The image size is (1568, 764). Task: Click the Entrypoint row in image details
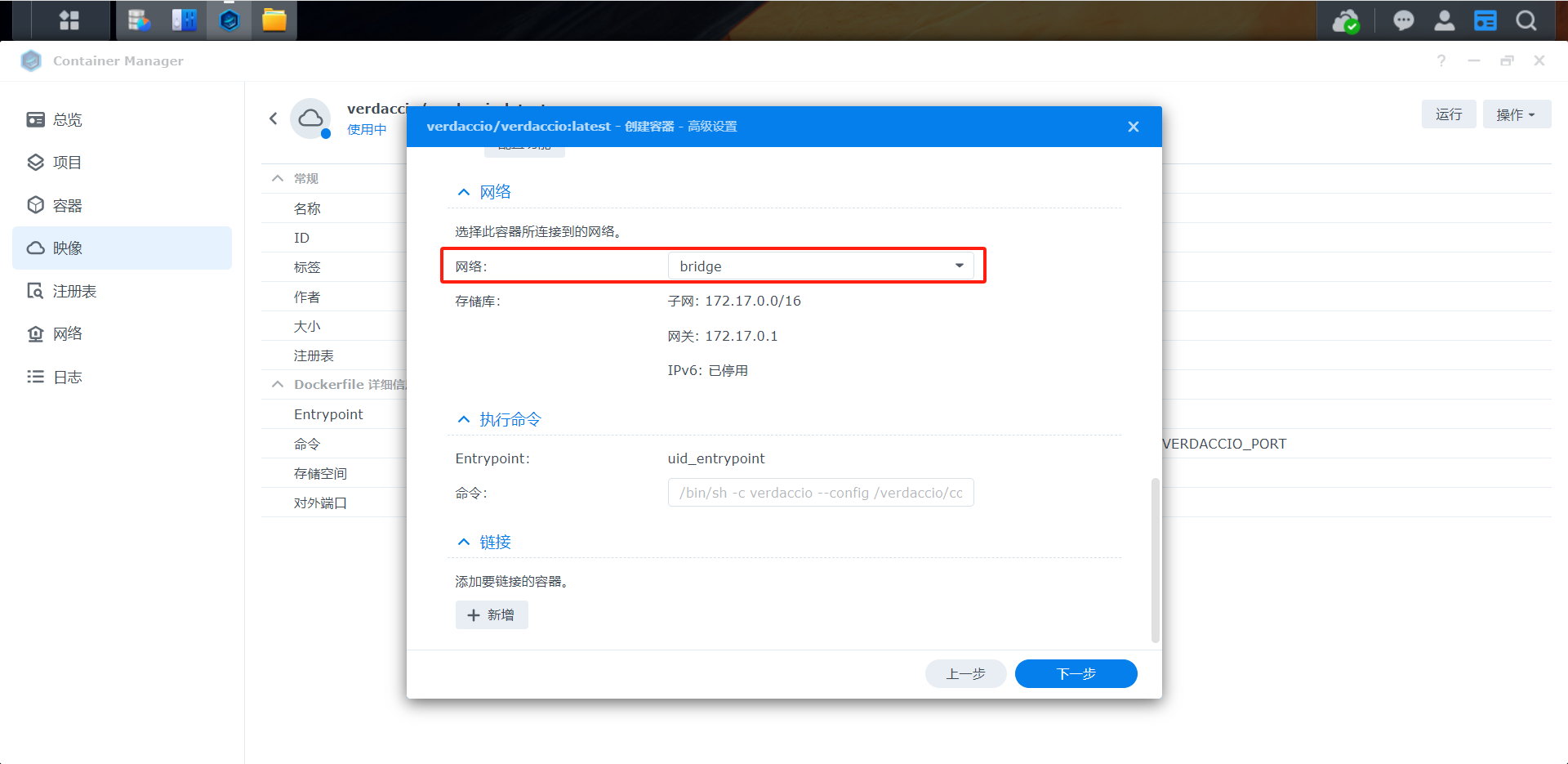coord(335,414)
